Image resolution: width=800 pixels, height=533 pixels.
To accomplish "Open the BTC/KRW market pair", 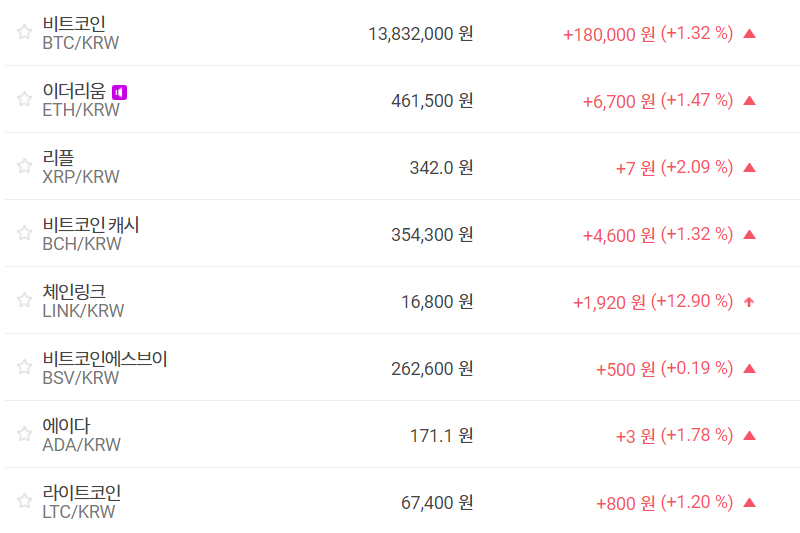I will (x=81, y=43).
